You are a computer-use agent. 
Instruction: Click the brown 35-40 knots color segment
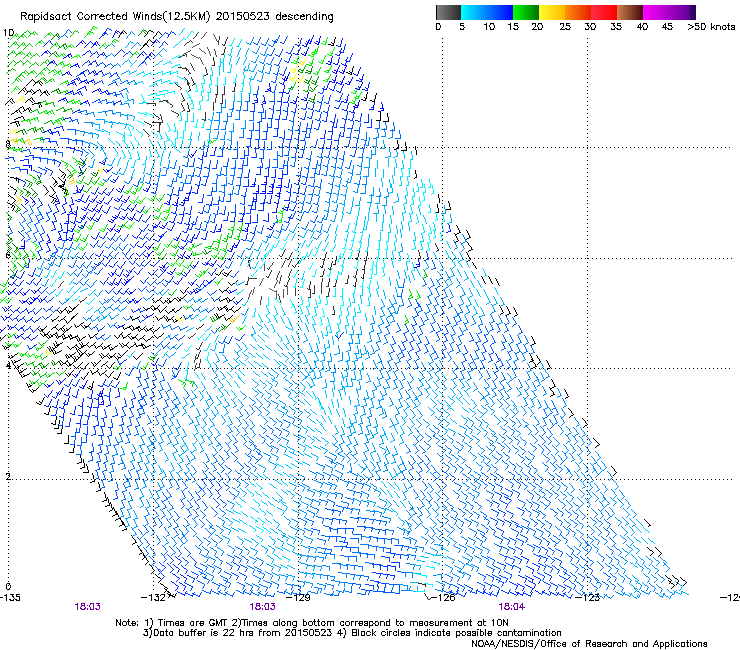click(x=630, y=12)
